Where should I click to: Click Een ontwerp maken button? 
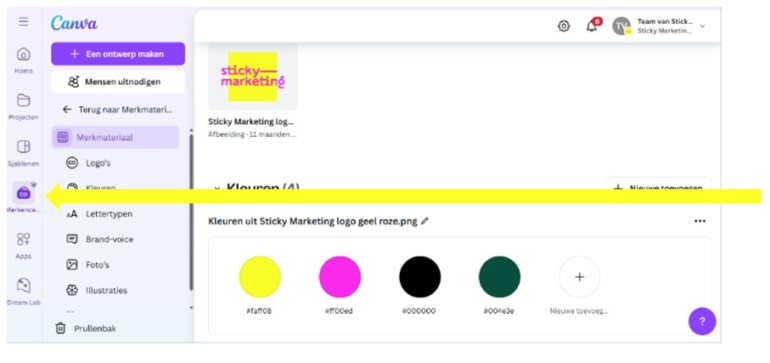coord(118,54)
